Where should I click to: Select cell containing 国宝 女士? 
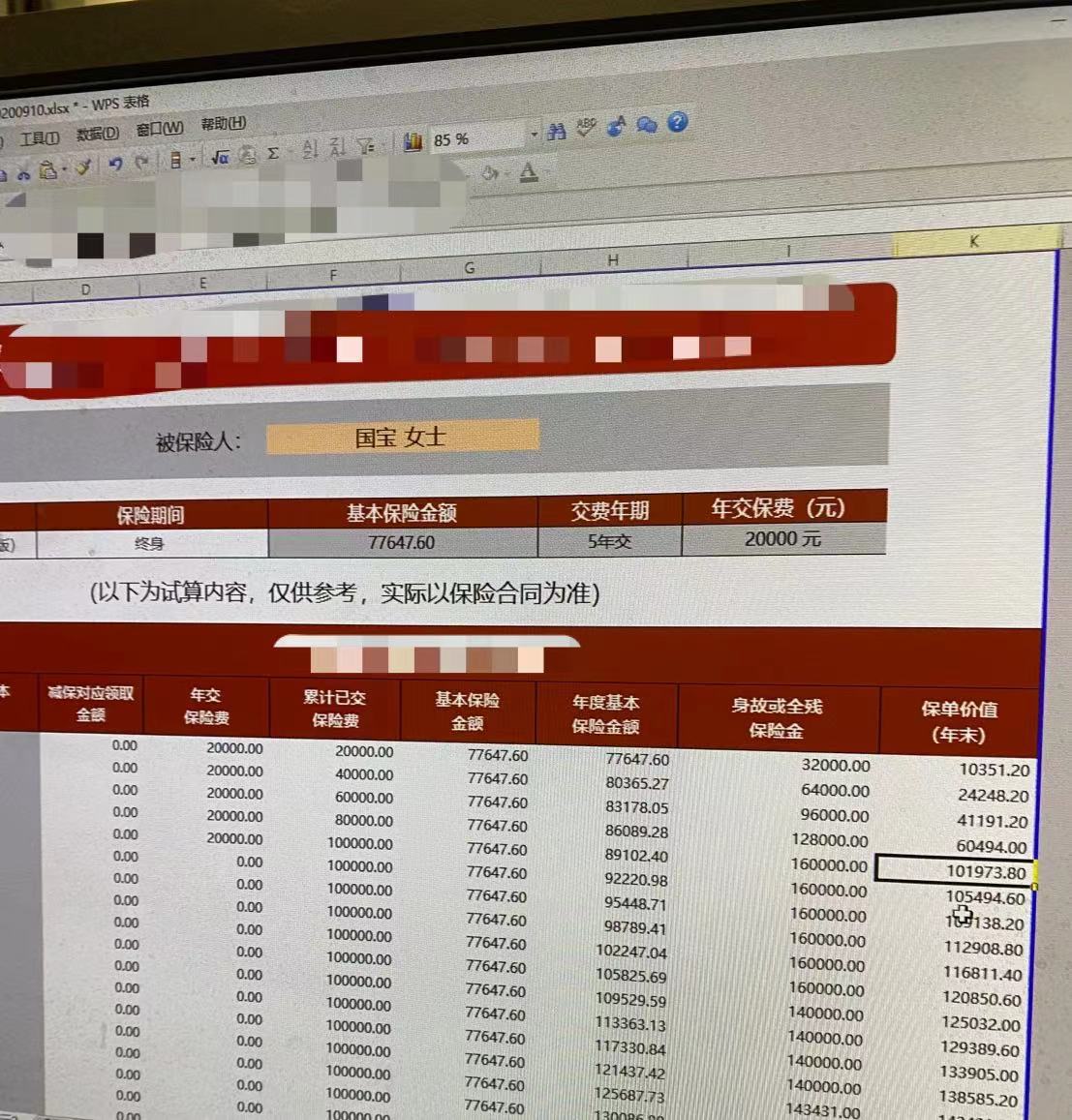pyautogui.click(x=402, y=437)
